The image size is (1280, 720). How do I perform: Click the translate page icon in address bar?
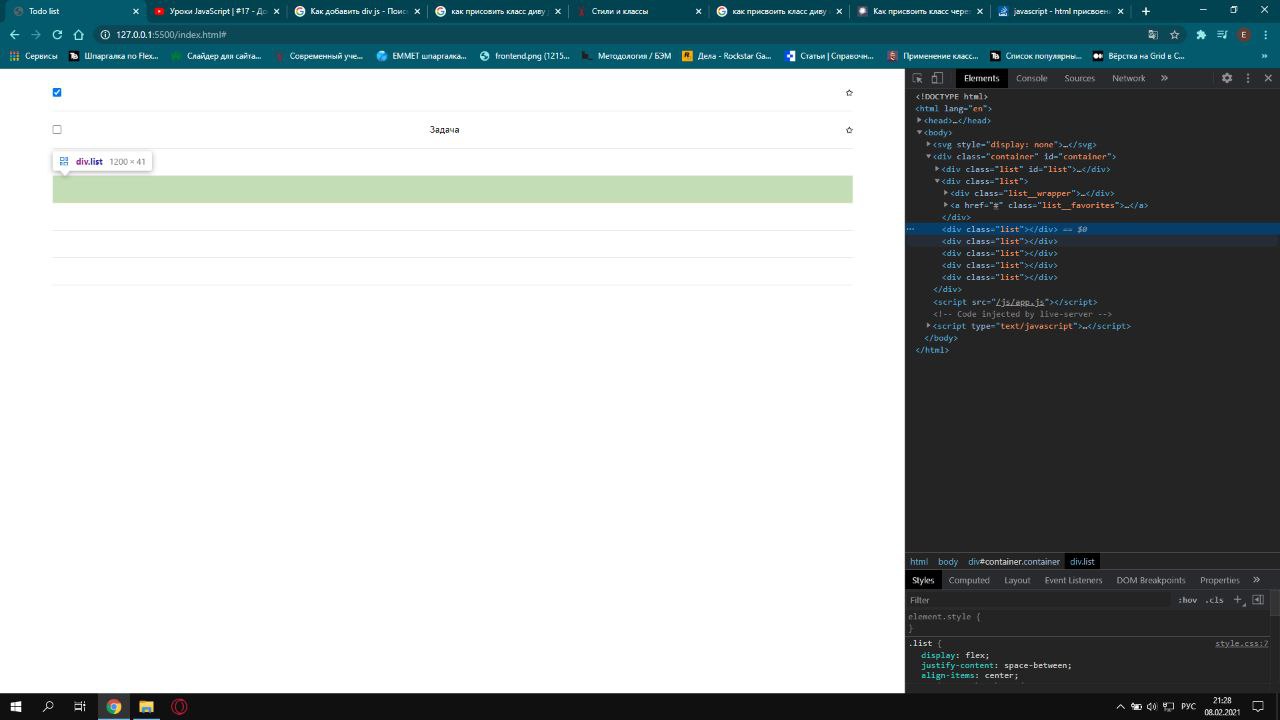click(1153, 34)
